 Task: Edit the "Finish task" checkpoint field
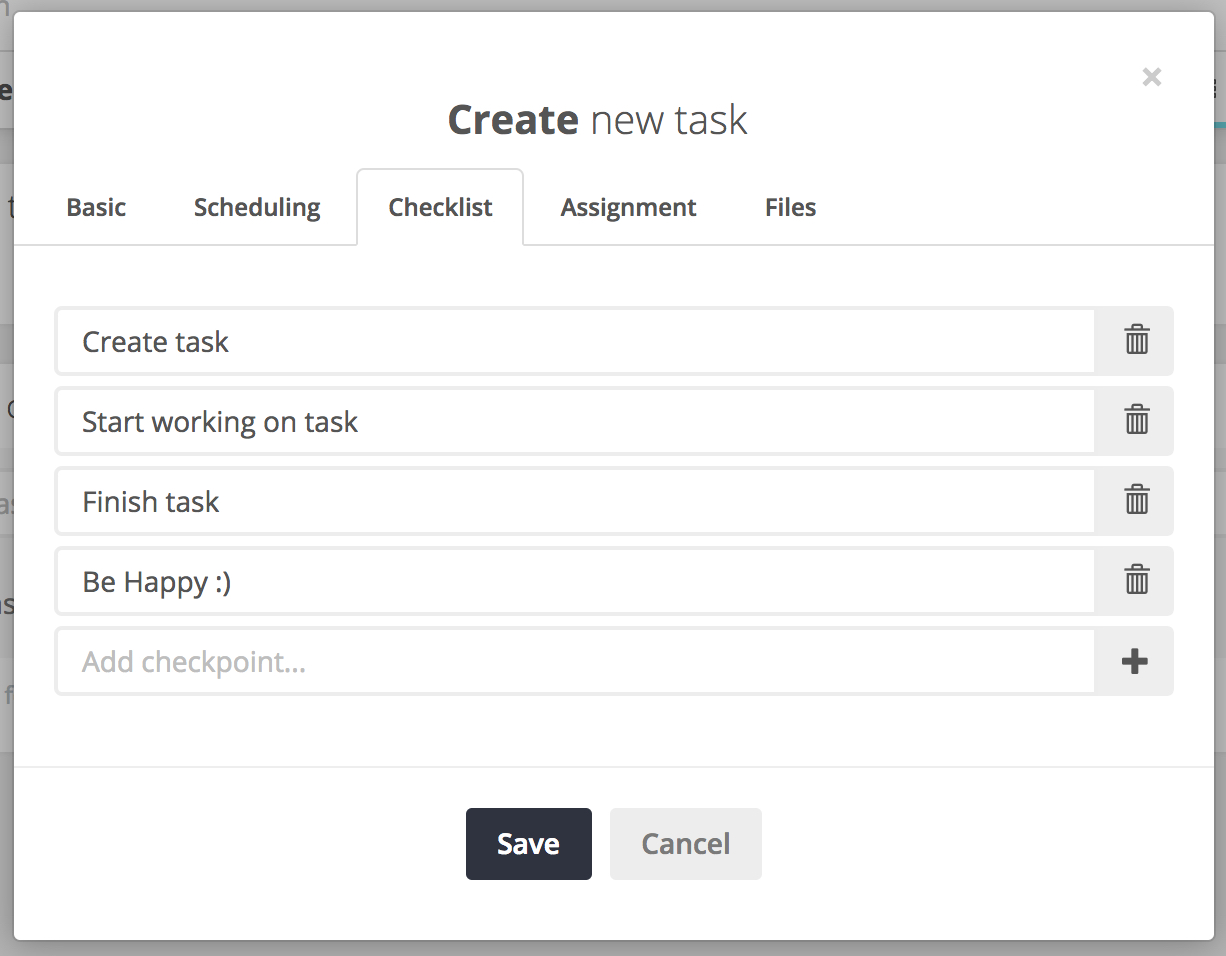pos(575,501)
